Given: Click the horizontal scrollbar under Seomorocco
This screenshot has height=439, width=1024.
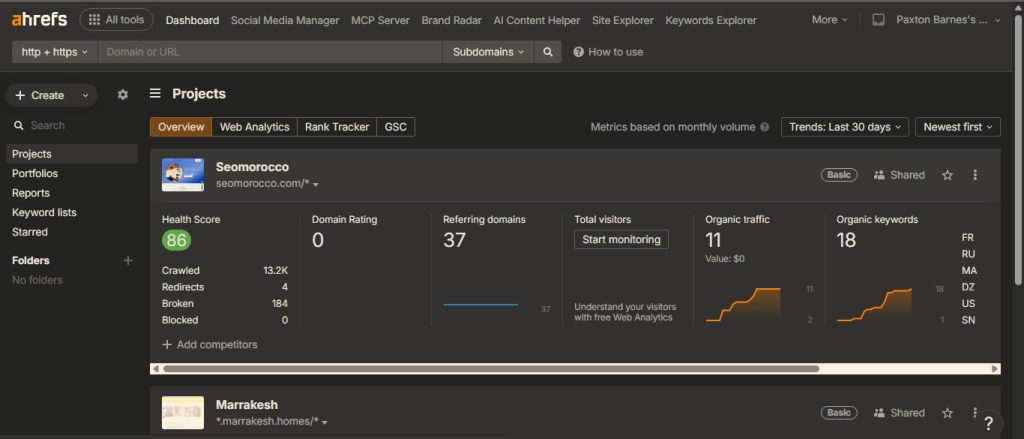Looking at the screenshot, I should pyautogui.click(x=490, y=369).
